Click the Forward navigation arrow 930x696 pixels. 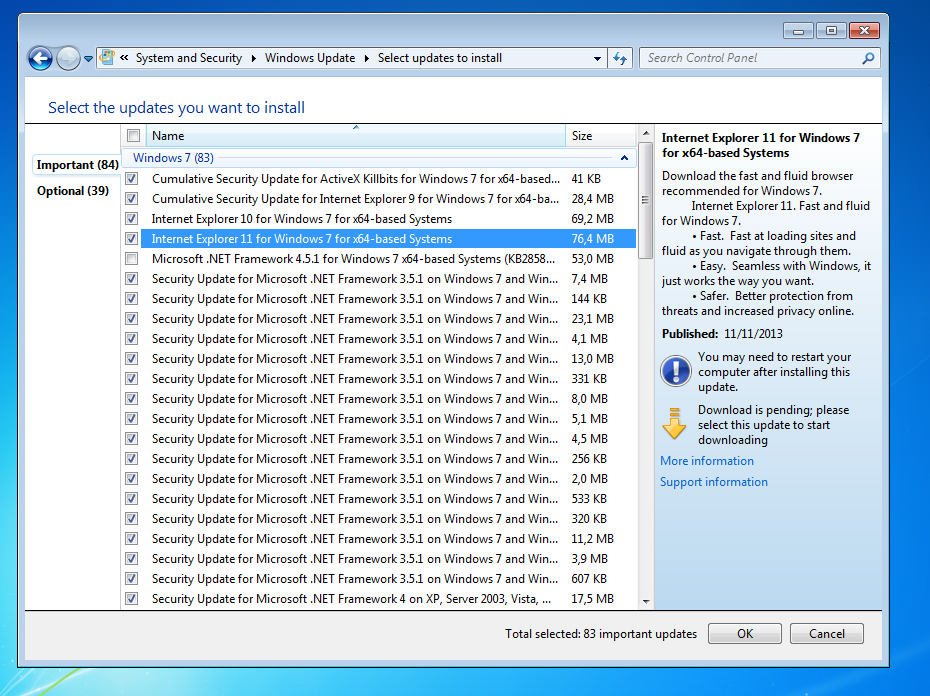(x=68, y=59)
